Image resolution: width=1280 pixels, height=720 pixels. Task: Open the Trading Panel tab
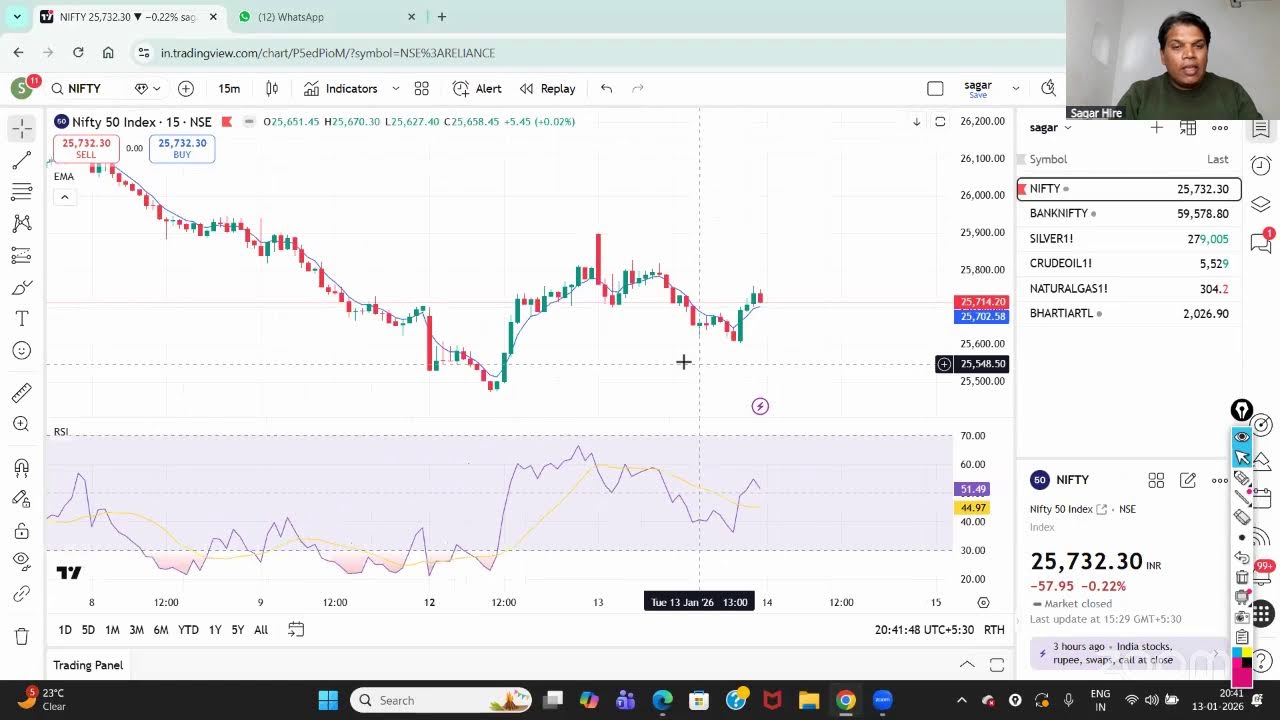(x=88, y=665)
